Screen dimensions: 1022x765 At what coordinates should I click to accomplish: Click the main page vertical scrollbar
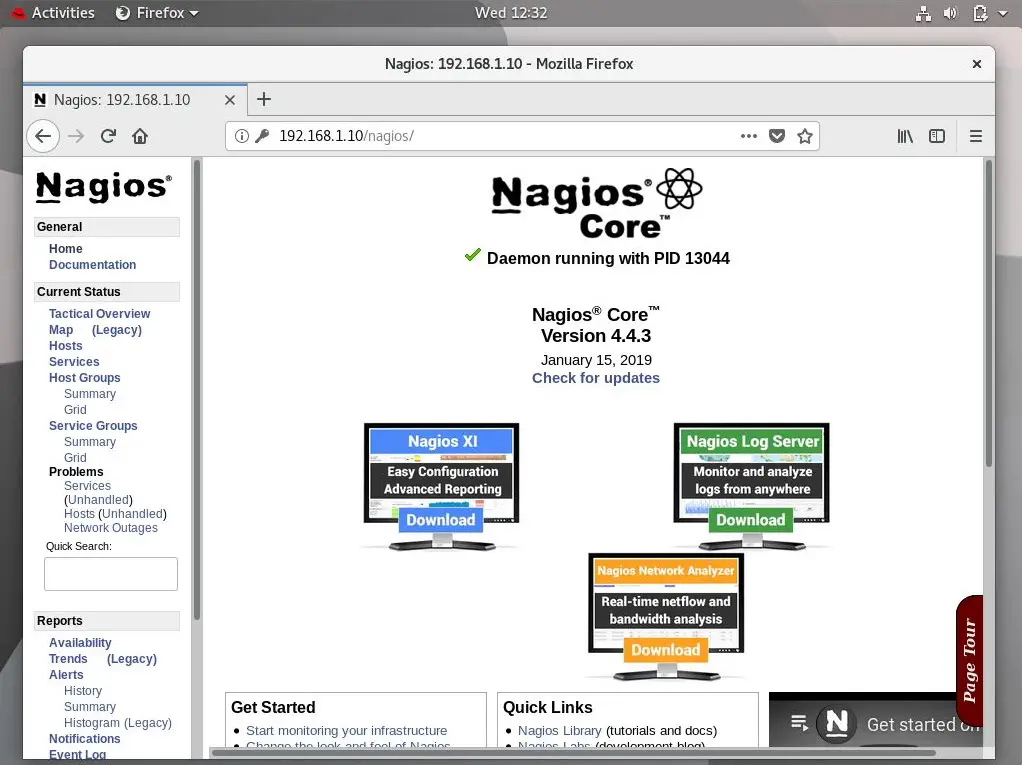coord(989,313)
